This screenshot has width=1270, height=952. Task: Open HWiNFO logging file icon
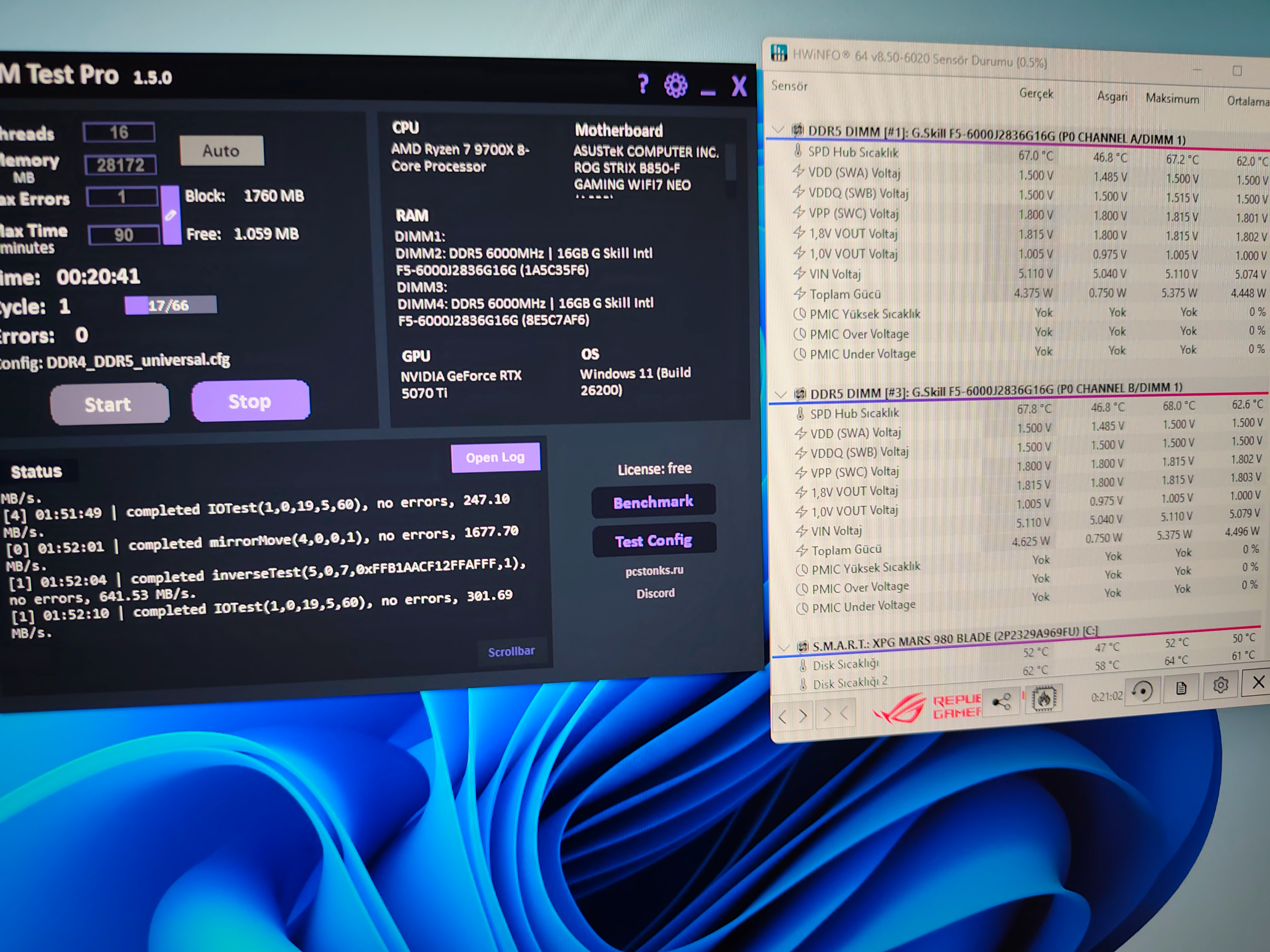pyautogui.click(x=1181, y=688)
